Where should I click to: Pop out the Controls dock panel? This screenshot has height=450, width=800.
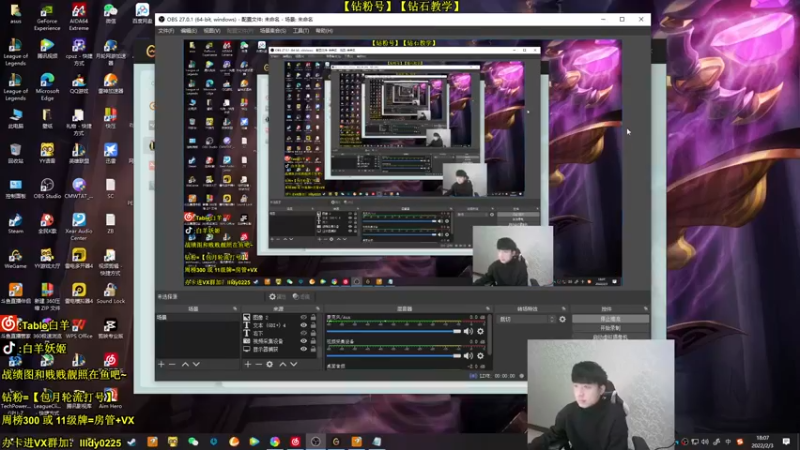pos(645,309)
